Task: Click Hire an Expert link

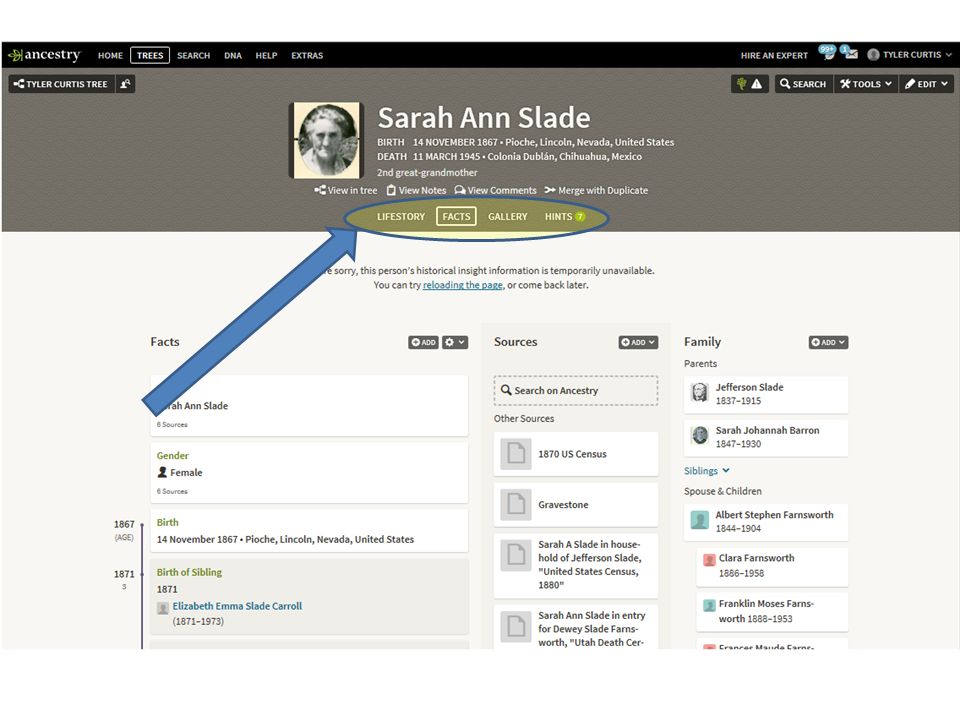Action: point(774,55)
